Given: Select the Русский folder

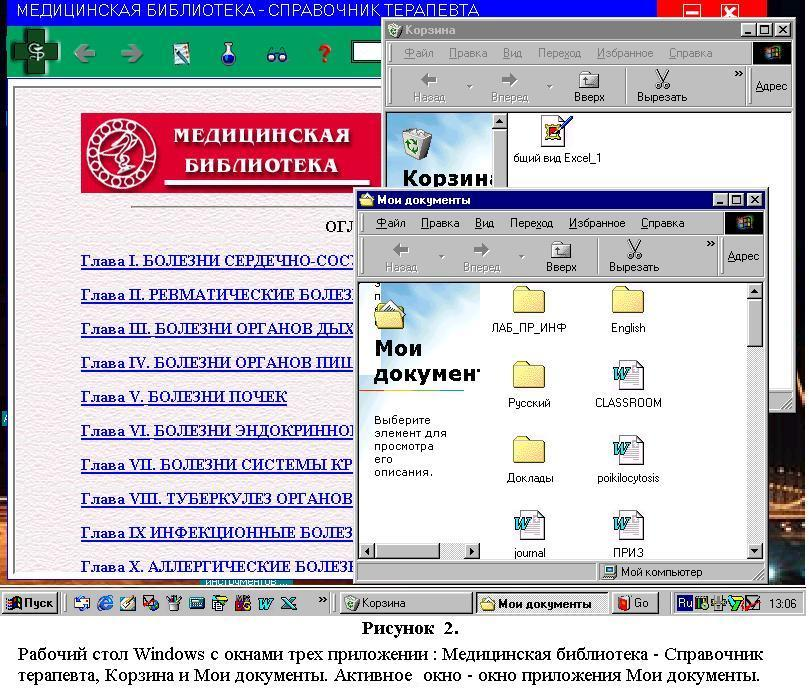Looking at the screenshot, I should pos(529,386).
